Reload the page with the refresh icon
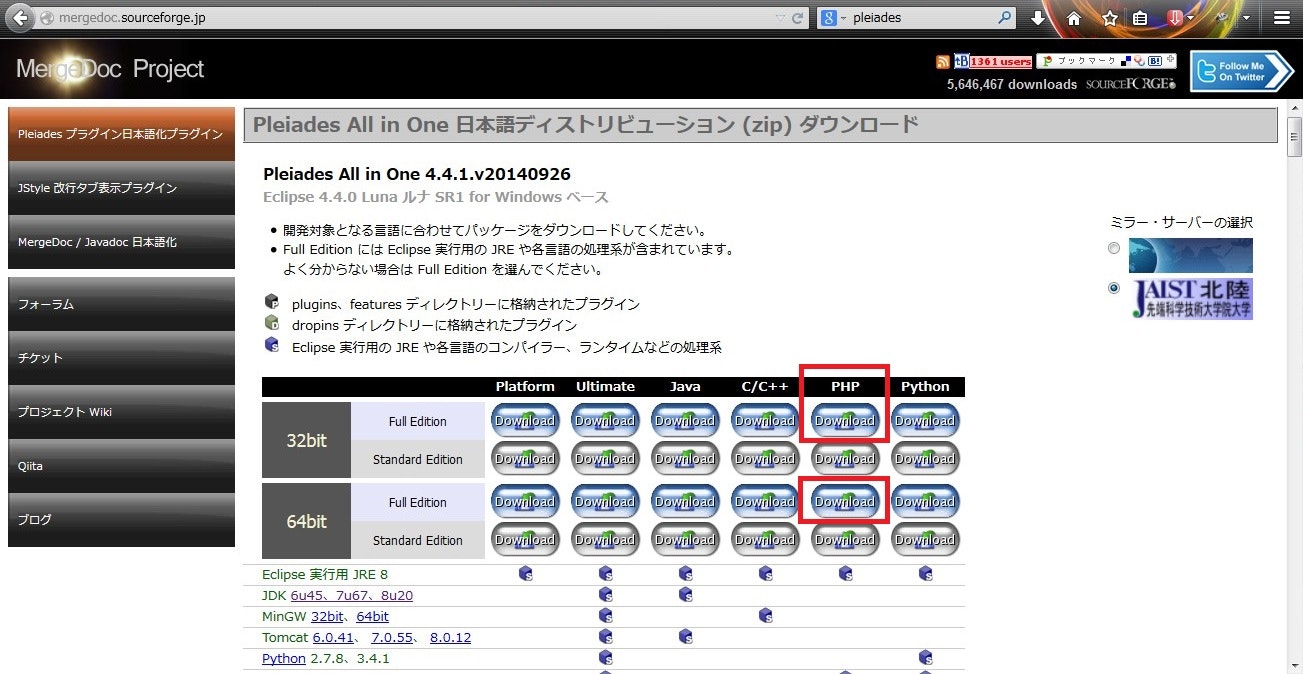 pos(797,18)
